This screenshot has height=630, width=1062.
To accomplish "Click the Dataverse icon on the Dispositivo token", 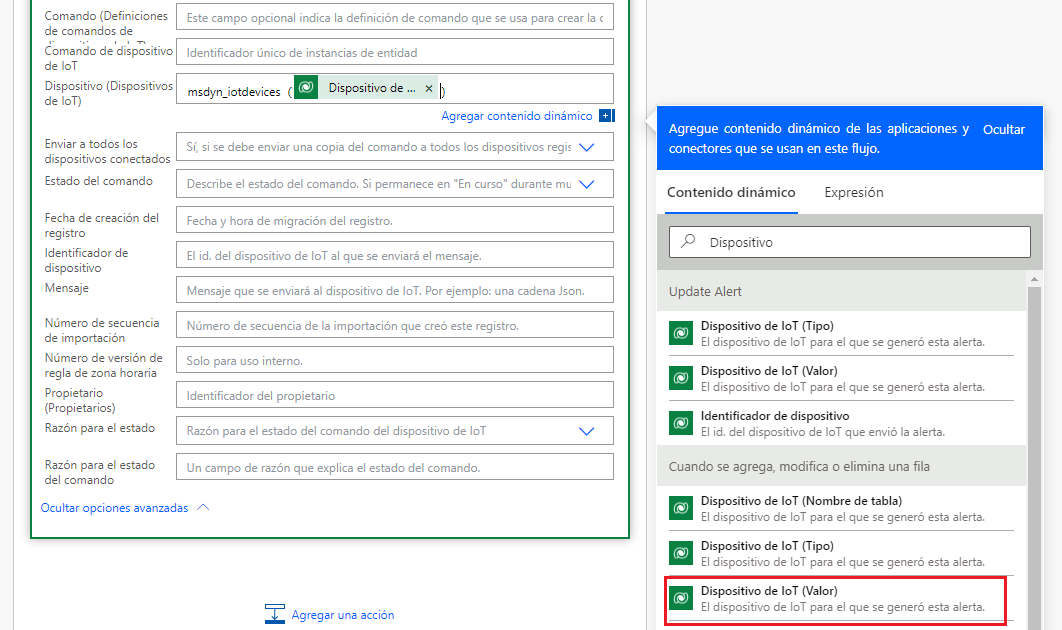I will click(306, 87).
